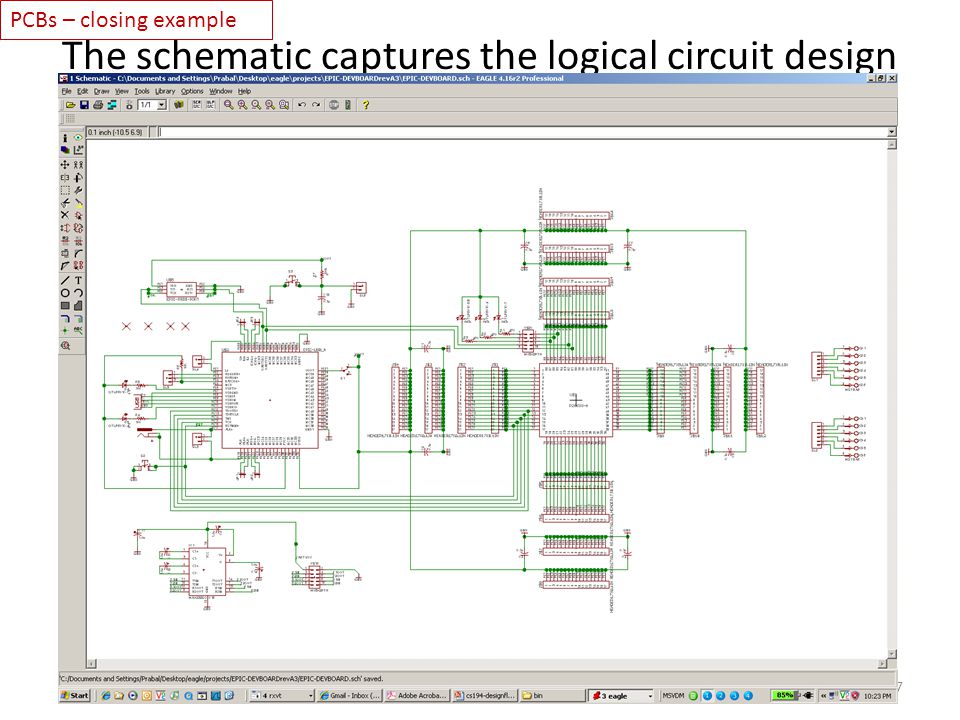
Task: Click the Undo arrow icon
Action: point(302,105)
